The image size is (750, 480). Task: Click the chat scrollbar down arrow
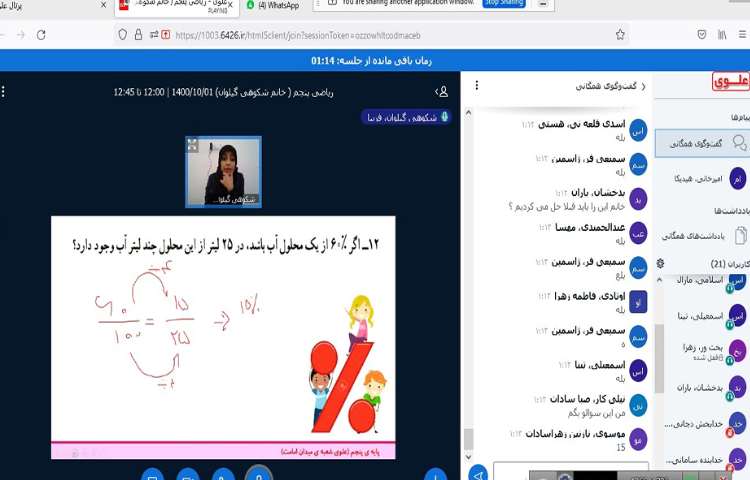[468, 457]
